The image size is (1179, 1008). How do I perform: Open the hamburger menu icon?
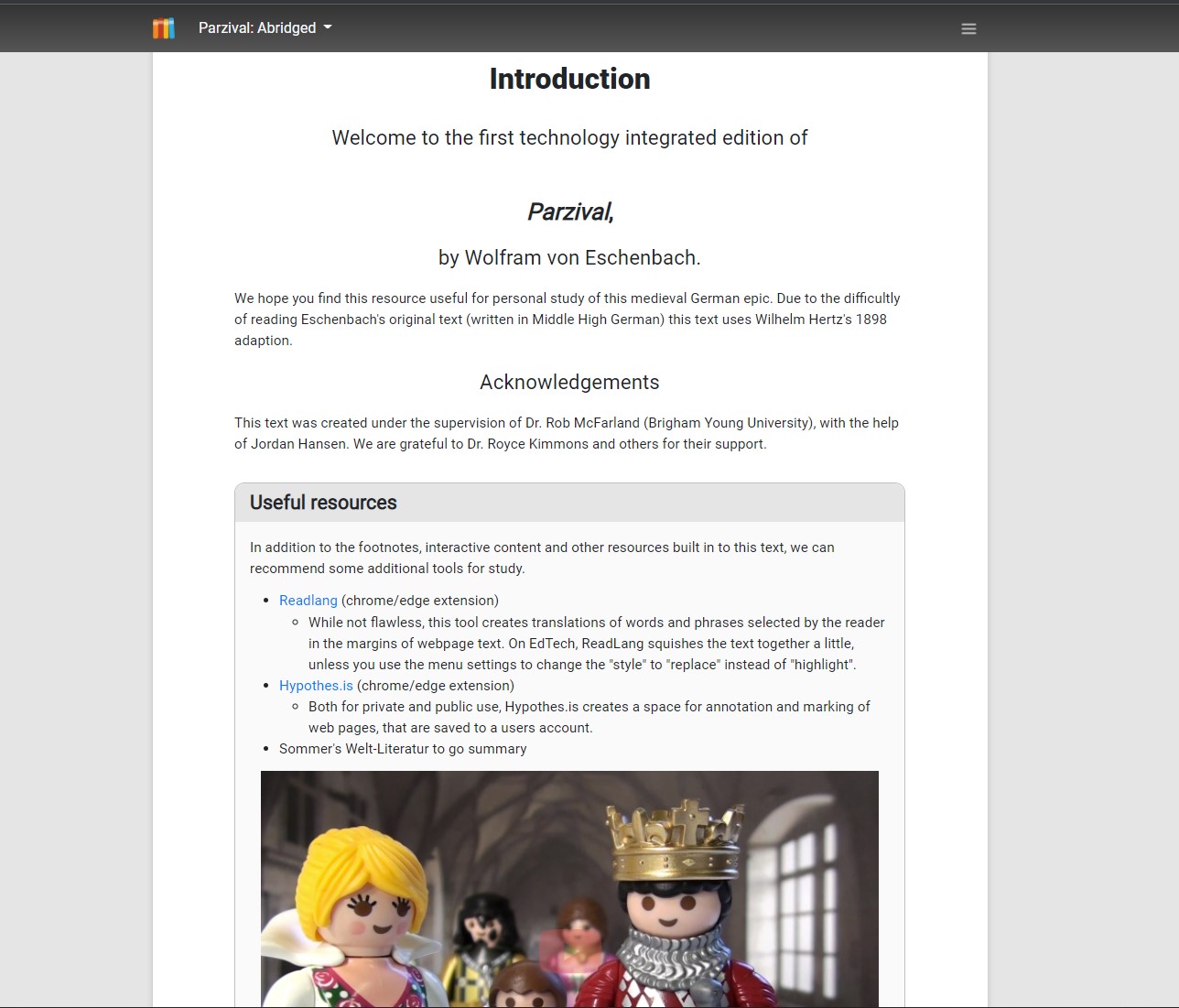(x=968, y=29)
